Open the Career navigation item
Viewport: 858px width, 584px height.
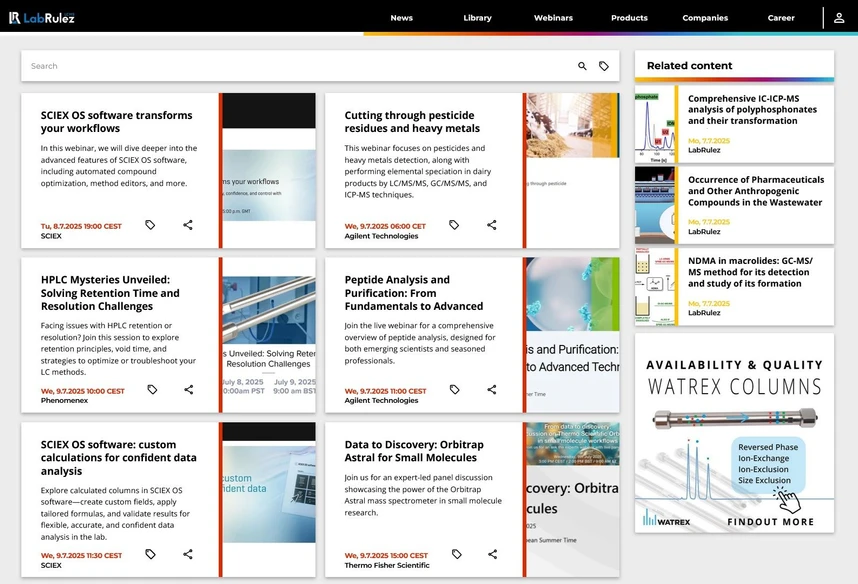point(781,18)
